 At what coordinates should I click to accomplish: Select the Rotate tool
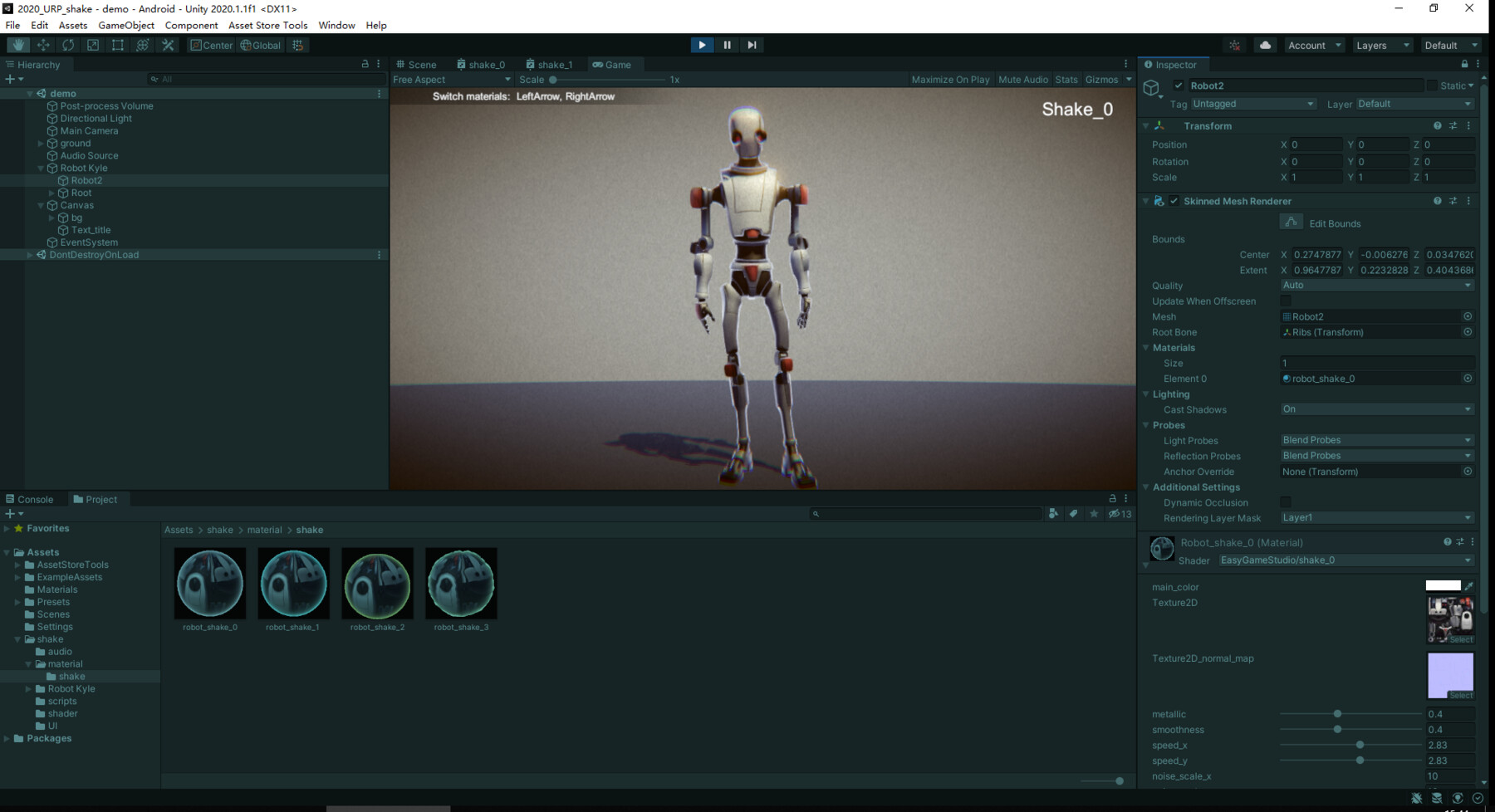tap(67, 45)
